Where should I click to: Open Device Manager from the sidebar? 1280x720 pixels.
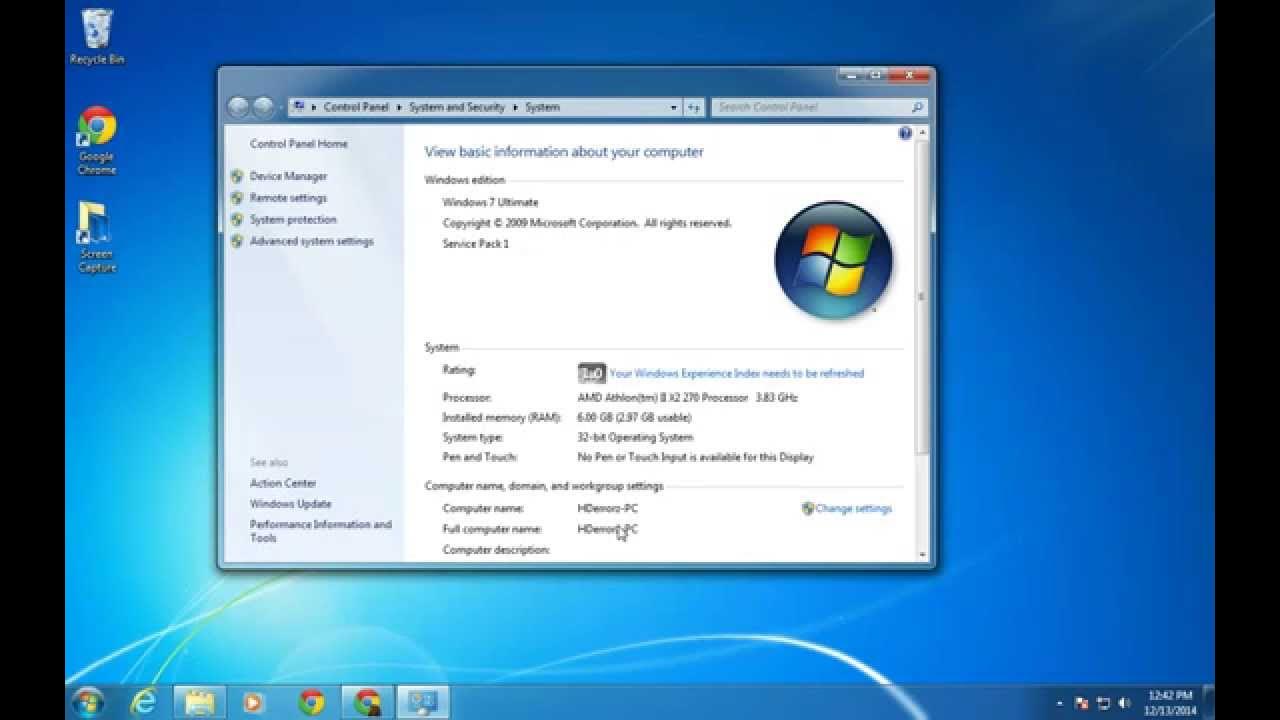pyautogui.click(x=288, y=176)
